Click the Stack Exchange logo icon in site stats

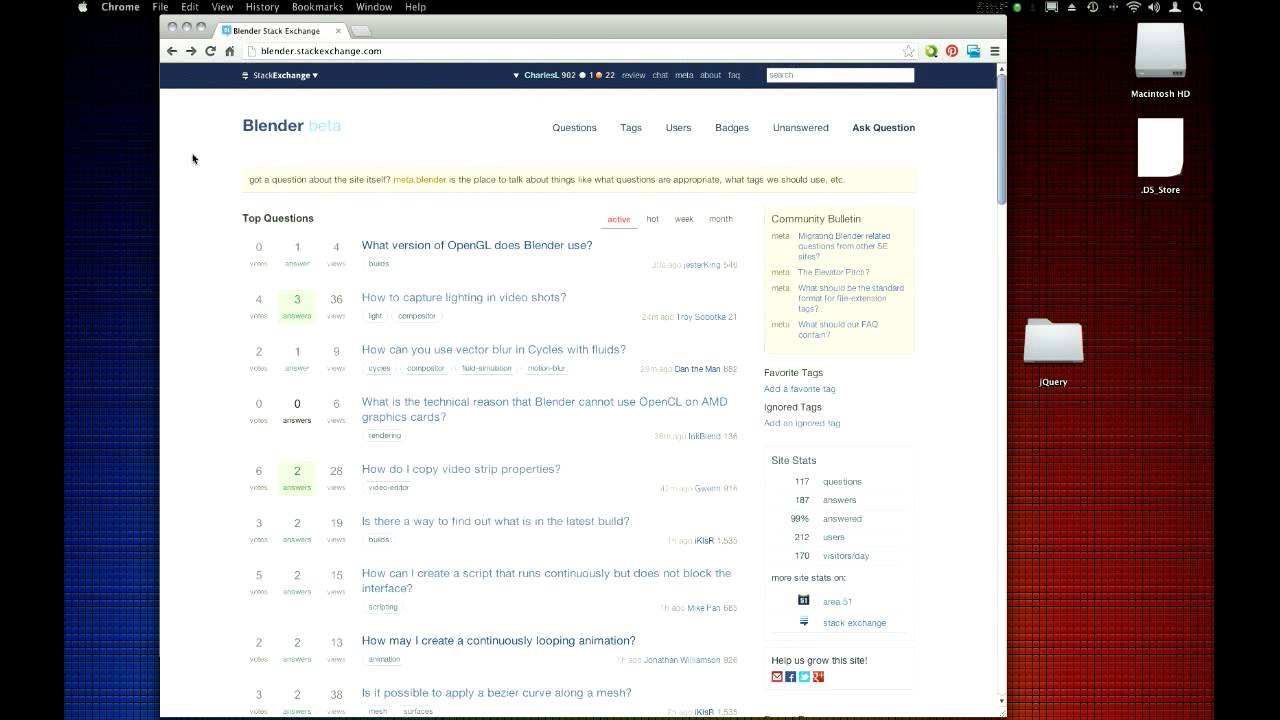[x=803, y=621]
